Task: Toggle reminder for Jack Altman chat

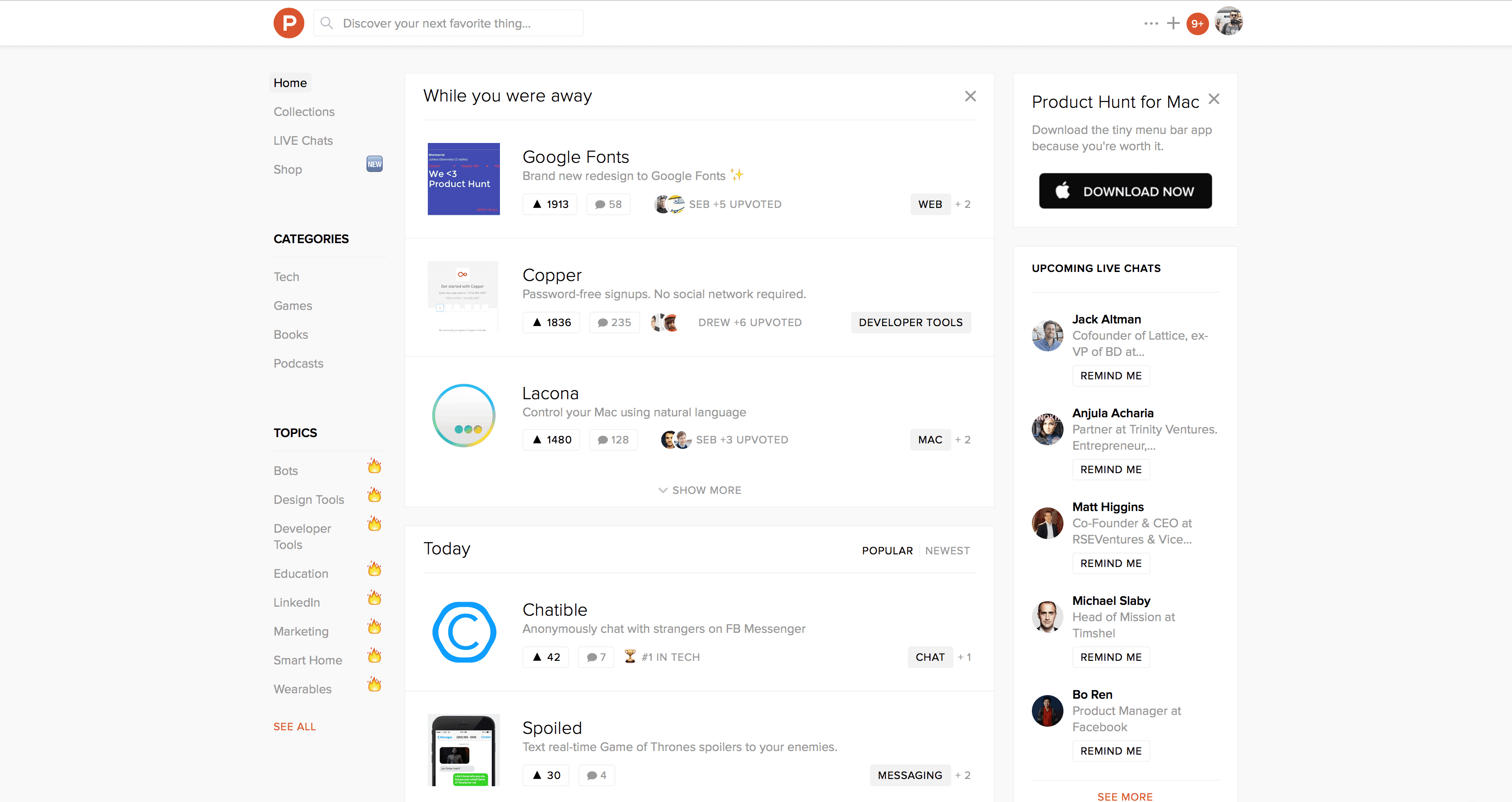Action: tap(1110, 376)
